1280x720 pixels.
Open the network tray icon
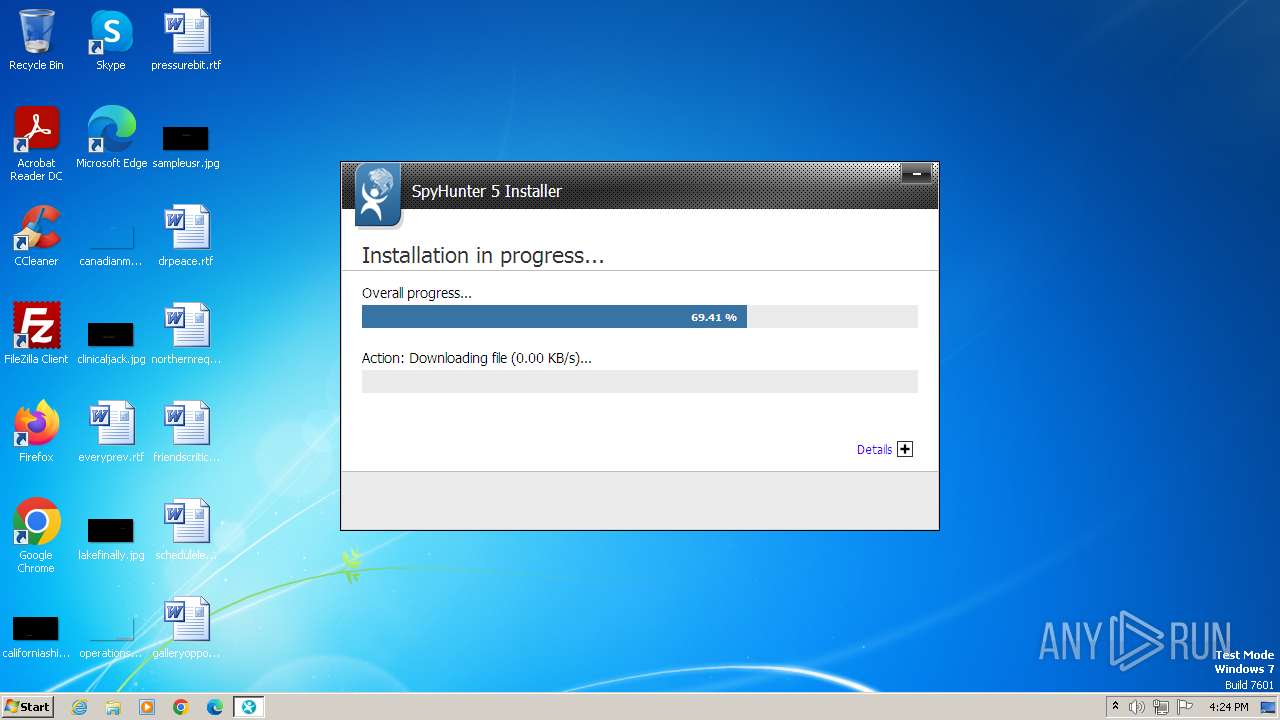[1161, 707]
